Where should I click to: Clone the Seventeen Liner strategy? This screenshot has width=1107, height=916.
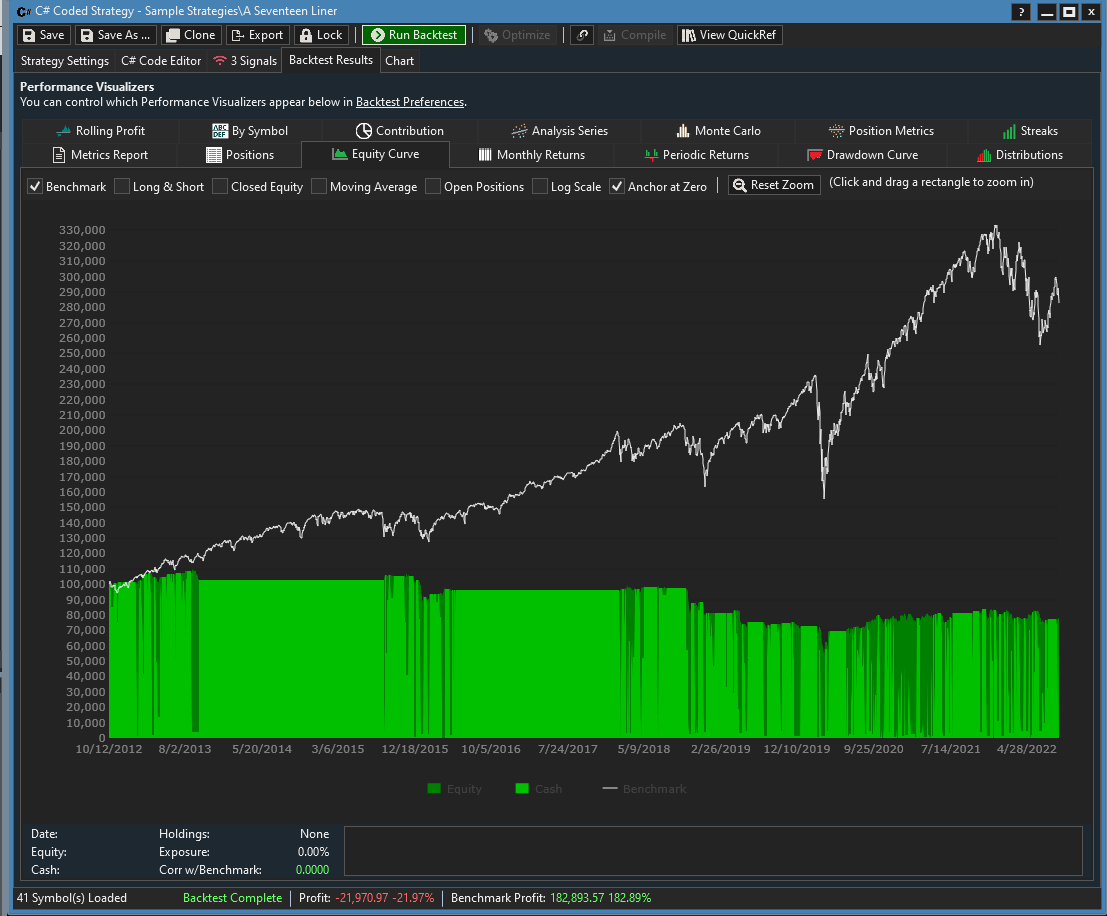(190, 35)
